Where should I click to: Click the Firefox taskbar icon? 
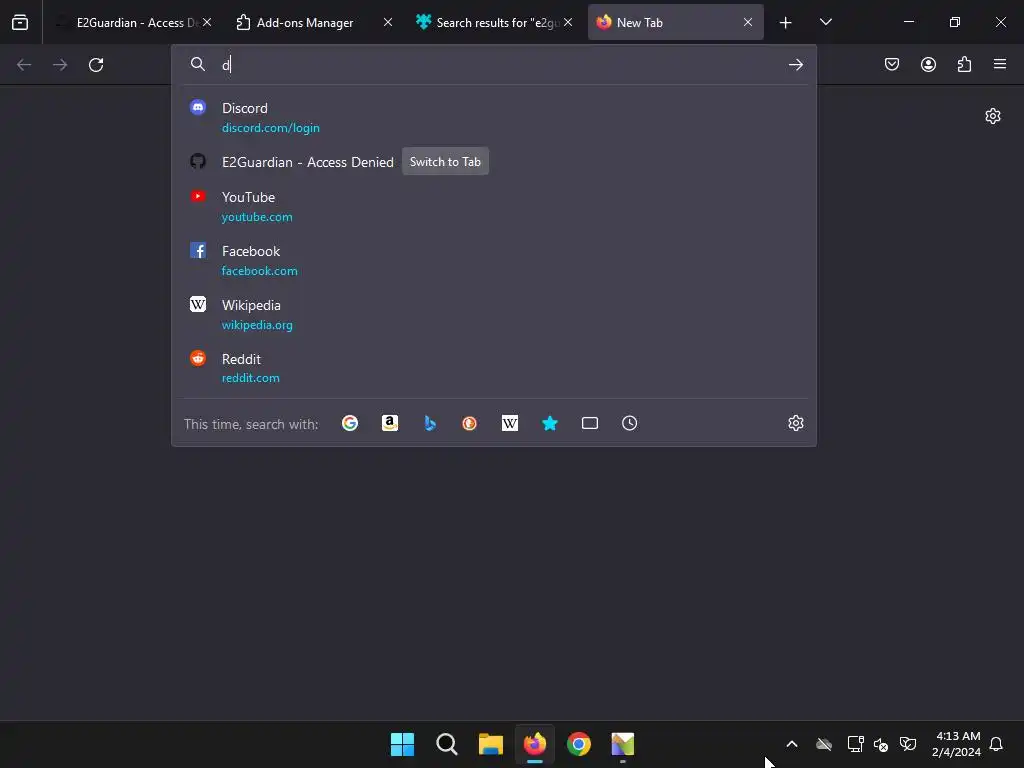click(x=535, y=744)
